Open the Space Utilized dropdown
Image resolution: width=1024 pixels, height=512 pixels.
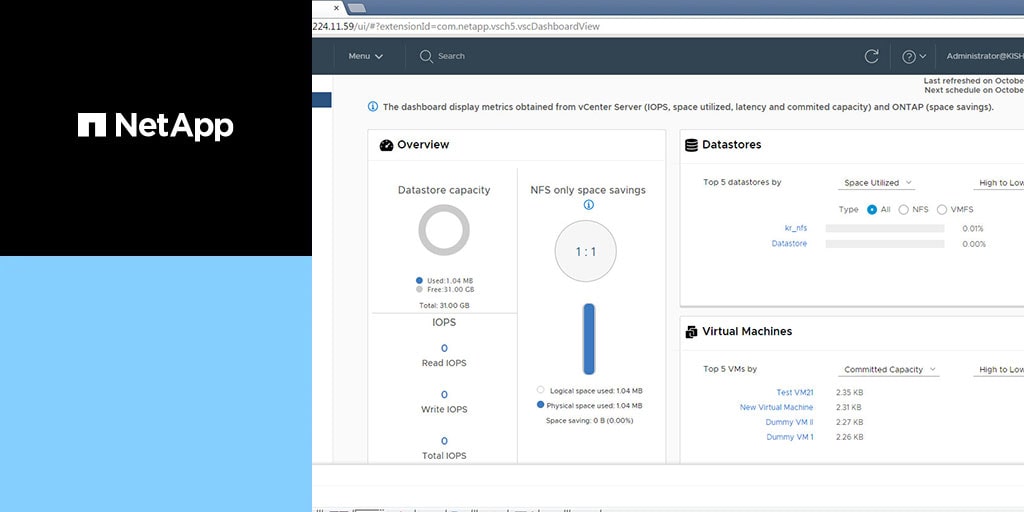click(x=877, y=183)
